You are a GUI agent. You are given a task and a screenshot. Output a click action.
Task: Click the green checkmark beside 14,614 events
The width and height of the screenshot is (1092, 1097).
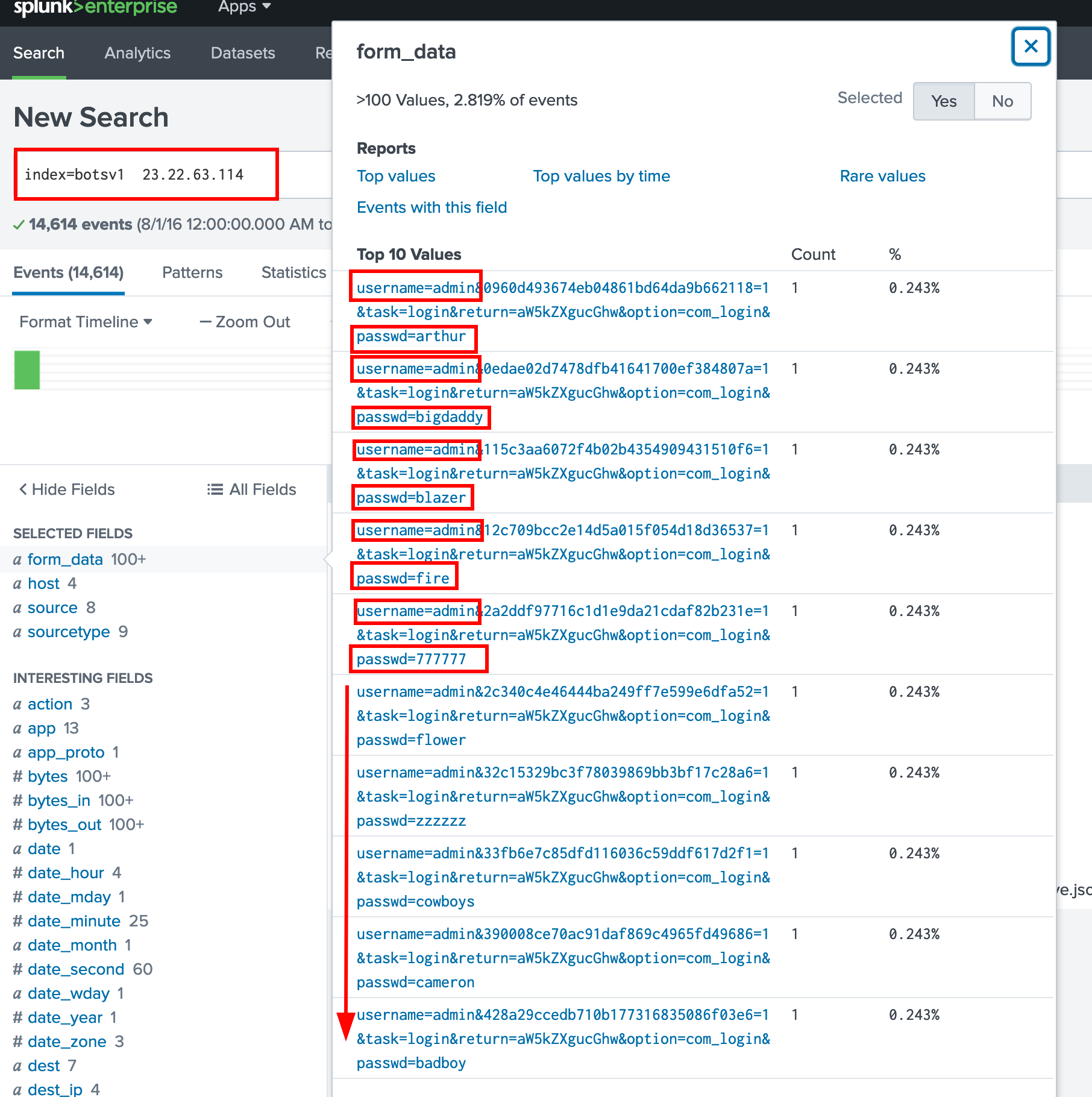pyautogui.click(x=18, y=224)
